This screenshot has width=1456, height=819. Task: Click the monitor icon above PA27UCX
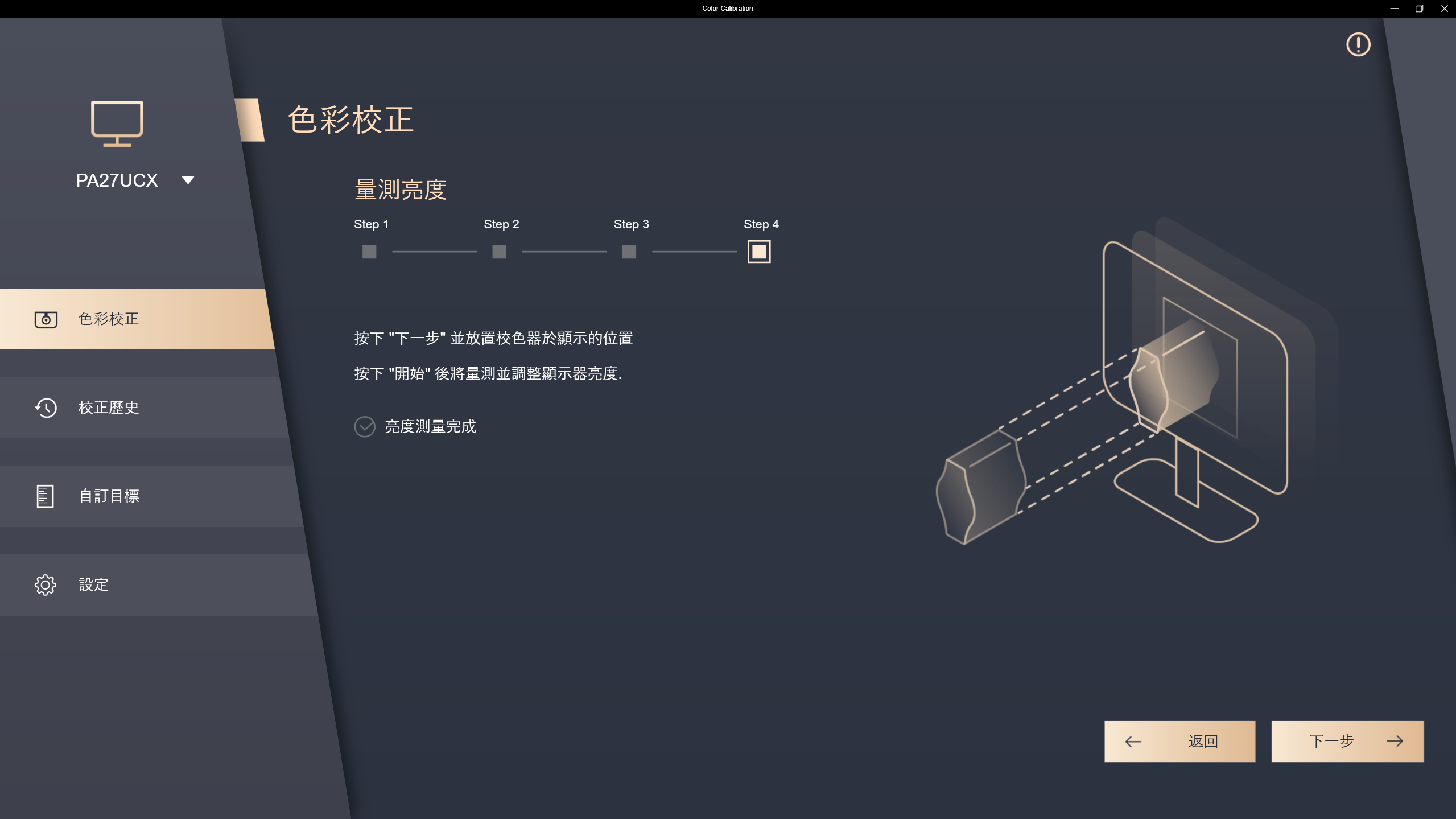[x=117, y=124]
